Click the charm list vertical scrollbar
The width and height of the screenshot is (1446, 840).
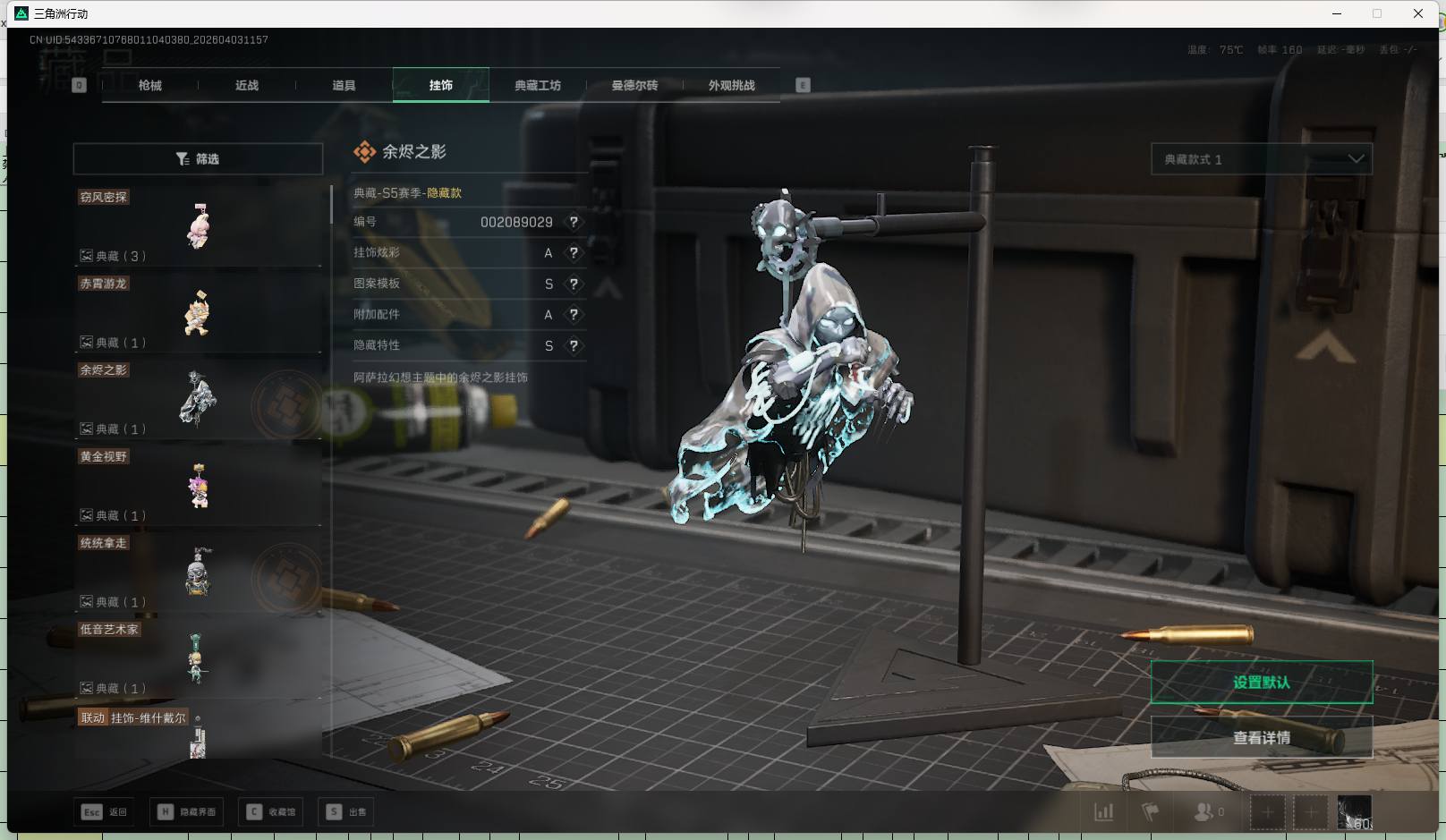coord(331,206)
